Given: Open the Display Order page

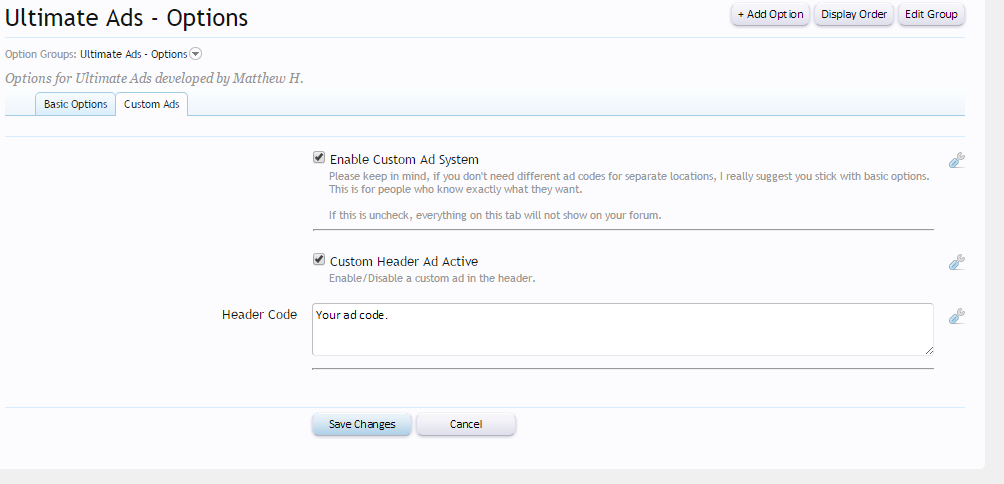Looking at the screenshot, I should coord(854,14).
